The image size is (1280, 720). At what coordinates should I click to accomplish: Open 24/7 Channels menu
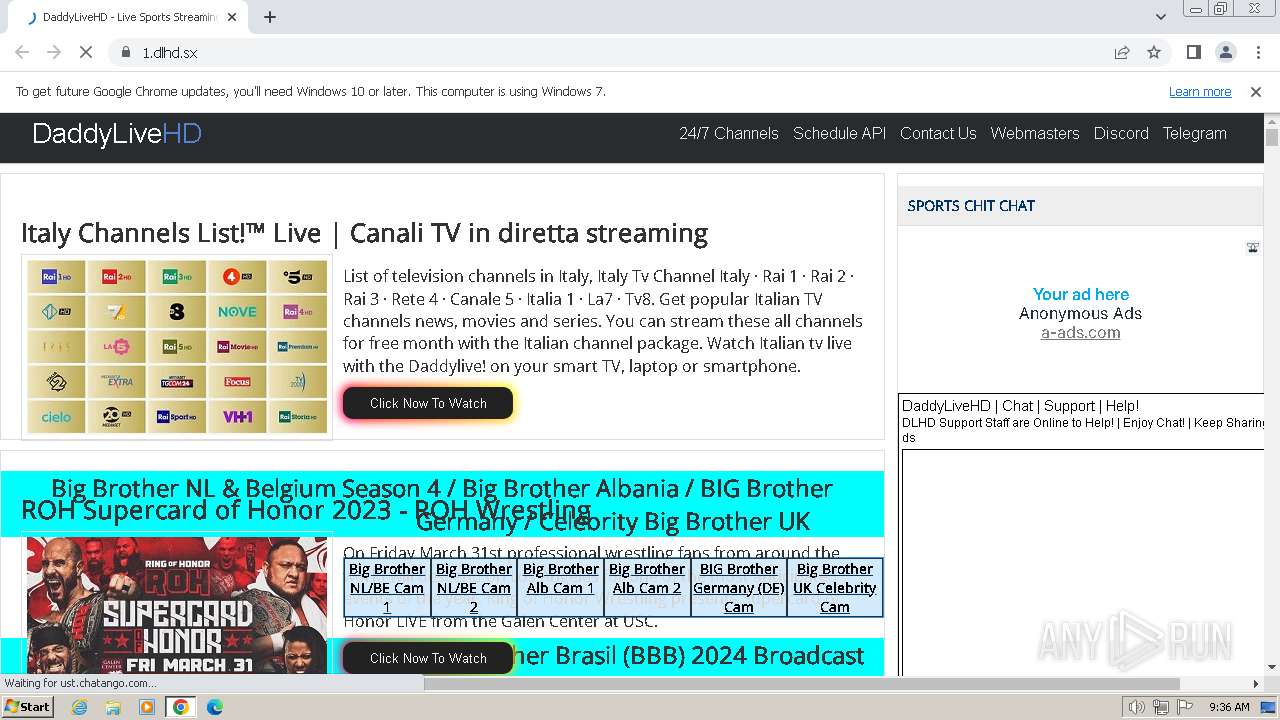coord(729,133)
